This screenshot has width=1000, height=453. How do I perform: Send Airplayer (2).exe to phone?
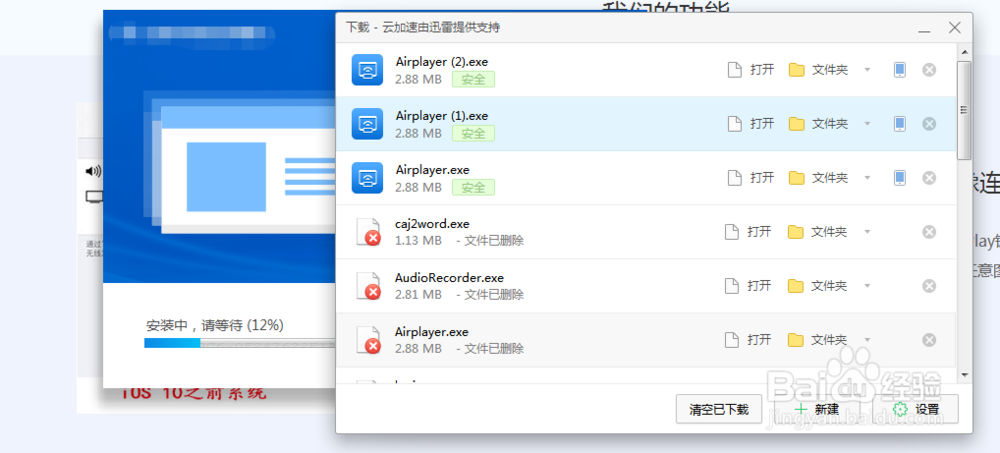click(x=899, y=70)
